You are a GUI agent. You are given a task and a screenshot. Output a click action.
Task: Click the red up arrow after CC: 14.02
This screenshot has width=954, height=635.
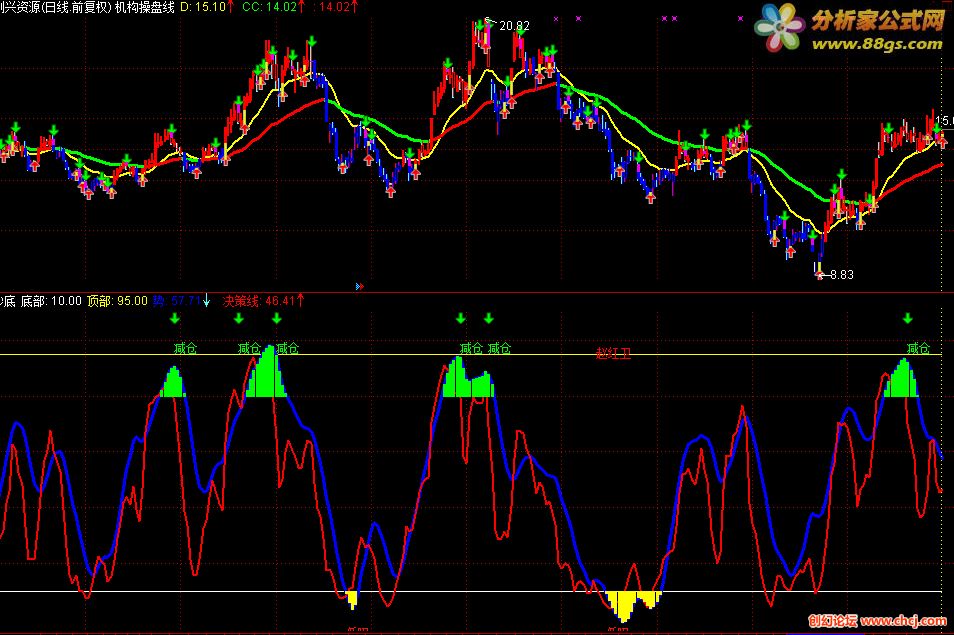(301, 7)
